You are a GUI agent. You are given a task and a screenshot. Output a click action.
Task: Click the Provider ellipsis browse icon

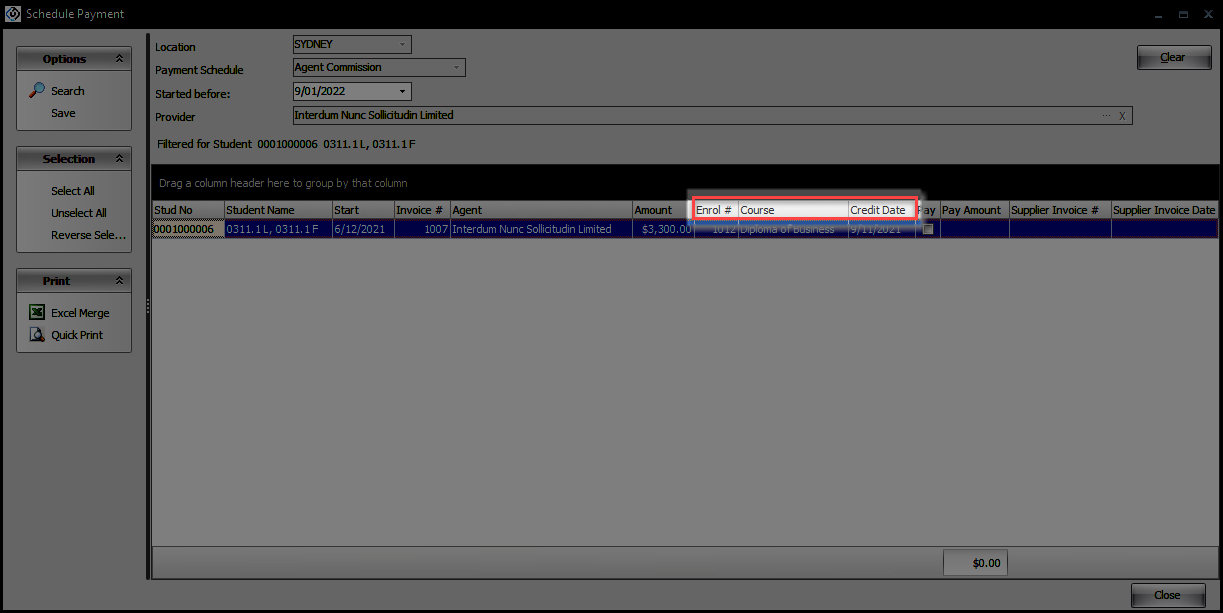(1106, 116)
